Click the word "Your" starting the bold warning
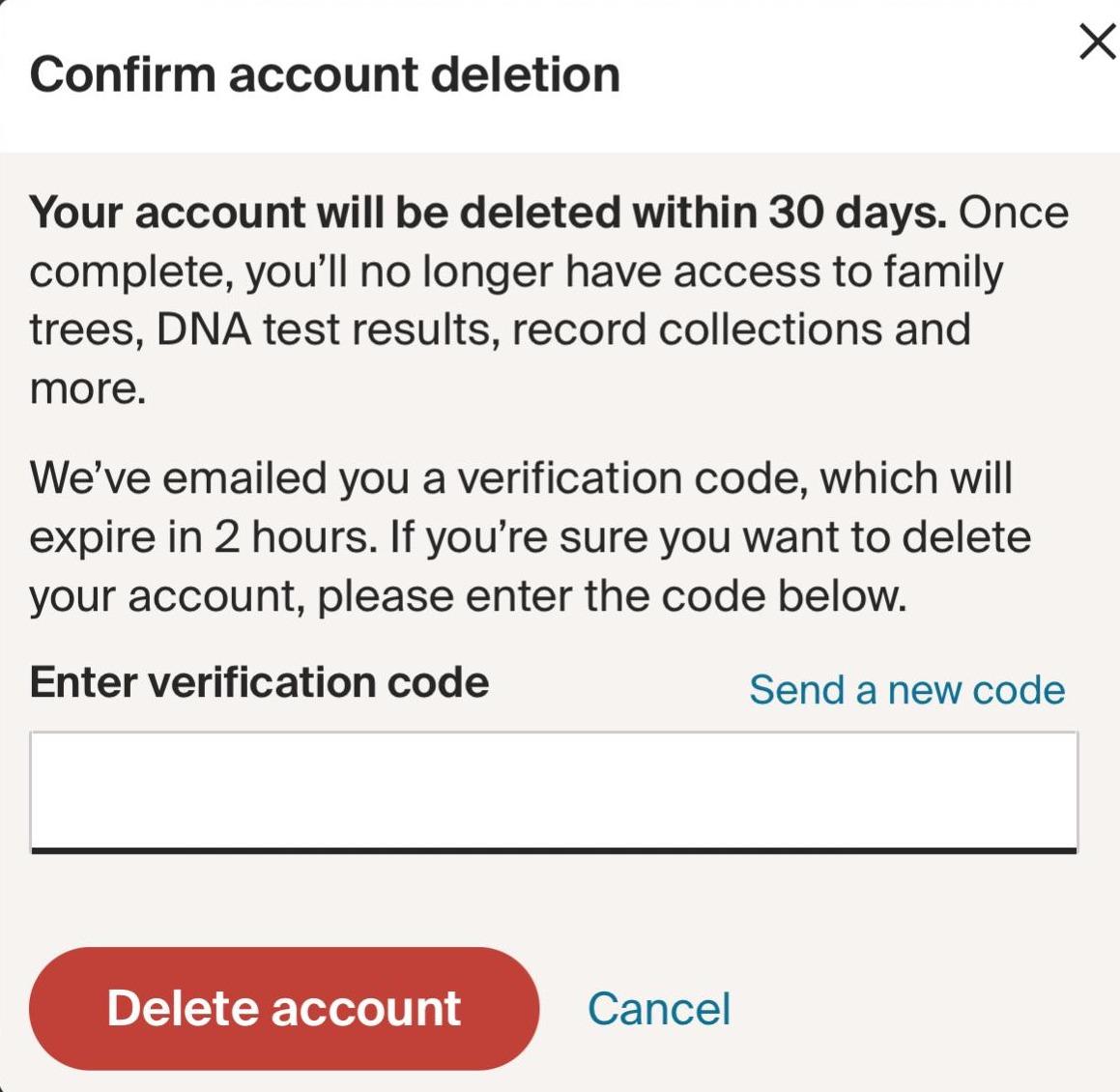The image size is (1120, 1092). [x=76, y=213]
